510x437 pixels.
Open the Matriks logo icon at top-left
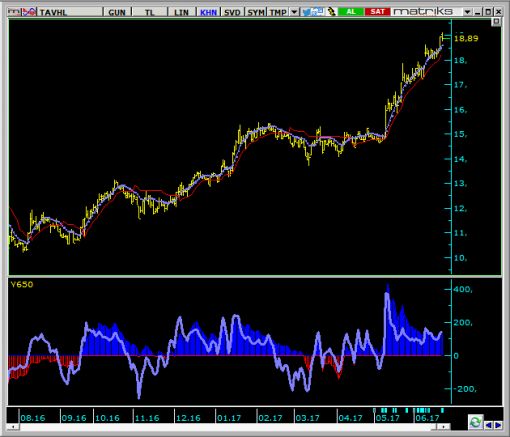(x=14, y=12)
